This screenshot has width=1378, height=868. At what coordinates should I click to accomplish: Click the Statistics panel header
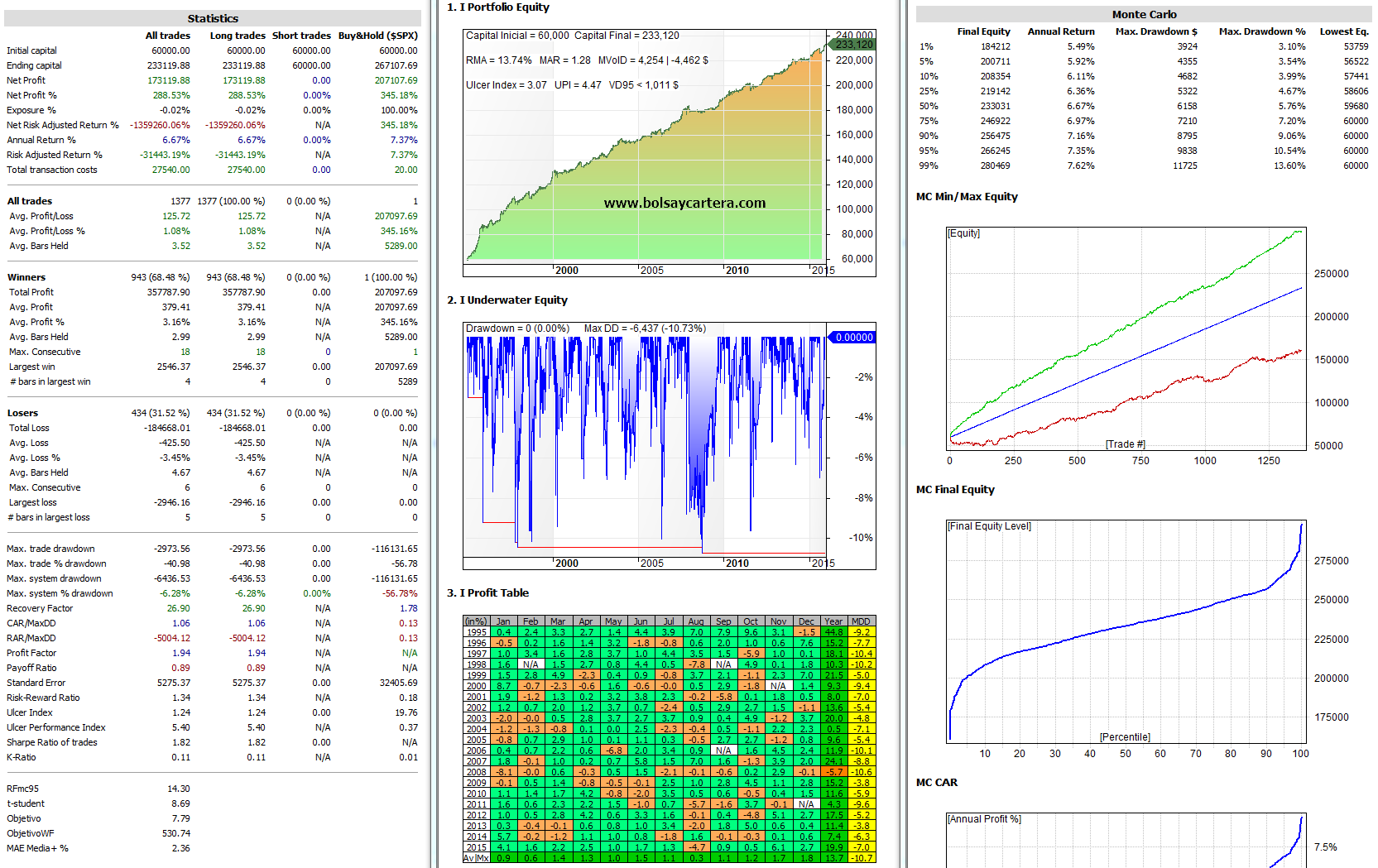[213, 18]
